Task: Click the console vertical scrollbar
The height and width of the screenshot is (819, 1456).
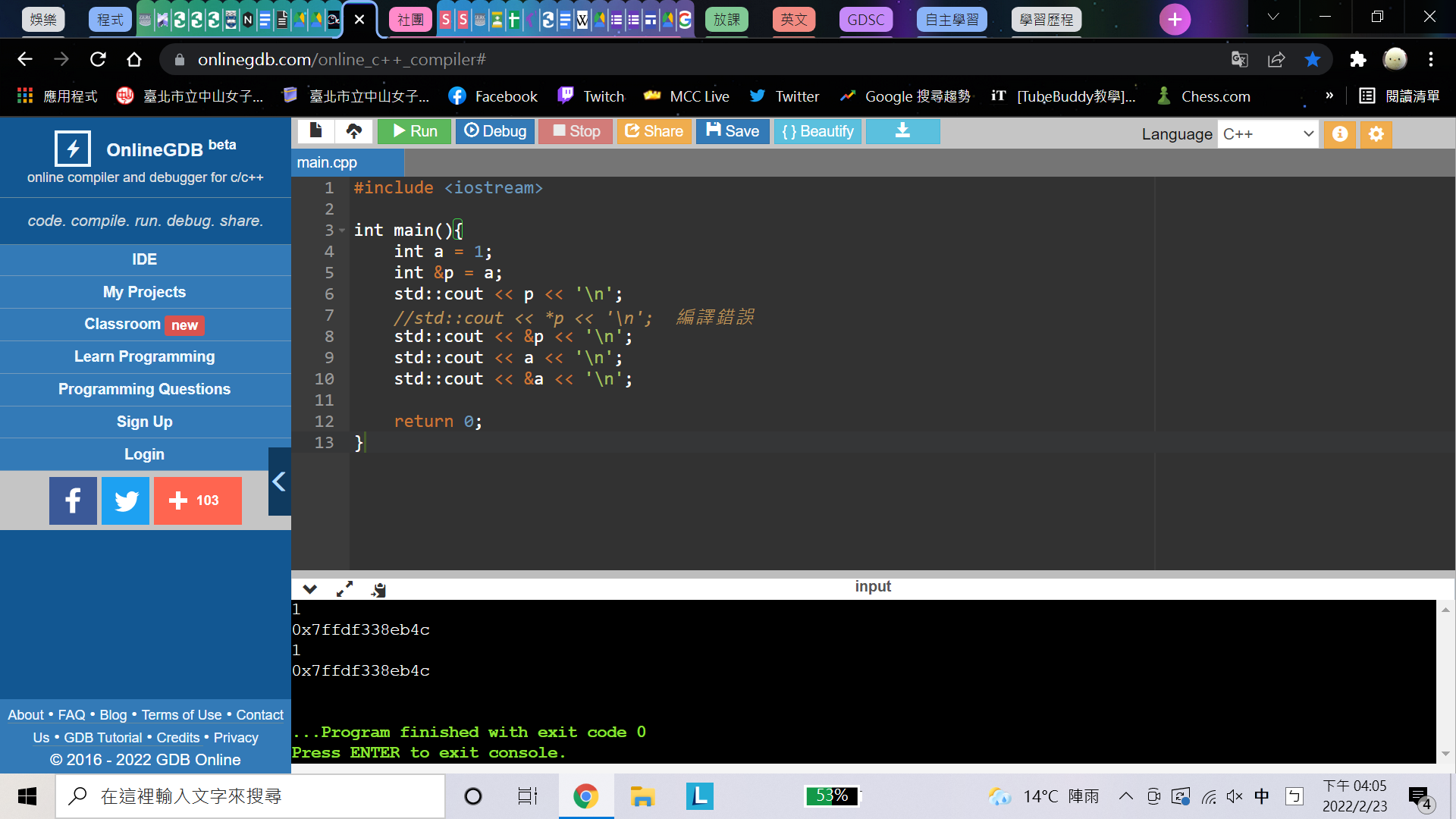Action: [x=1445, y=681]
